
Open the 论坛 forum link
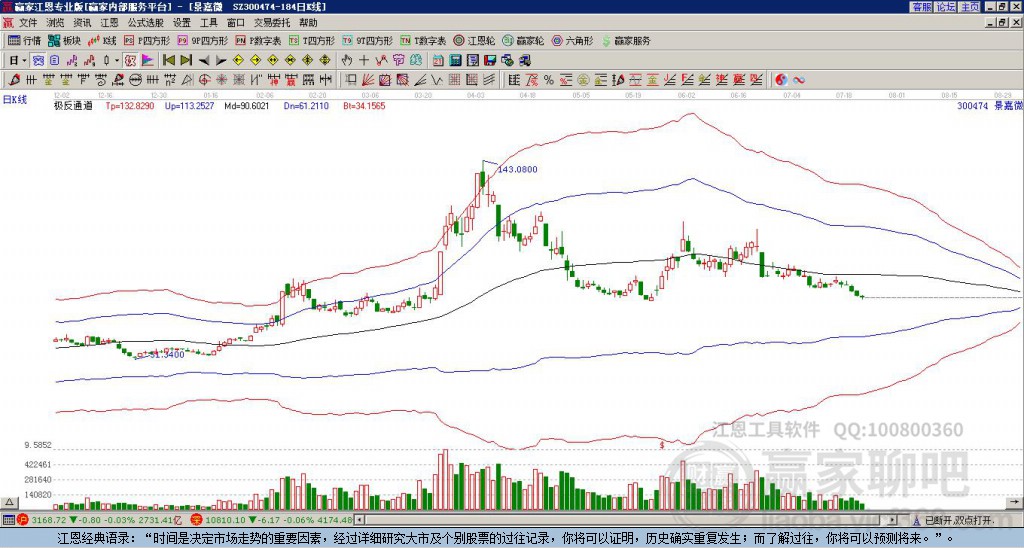(946, 7)
